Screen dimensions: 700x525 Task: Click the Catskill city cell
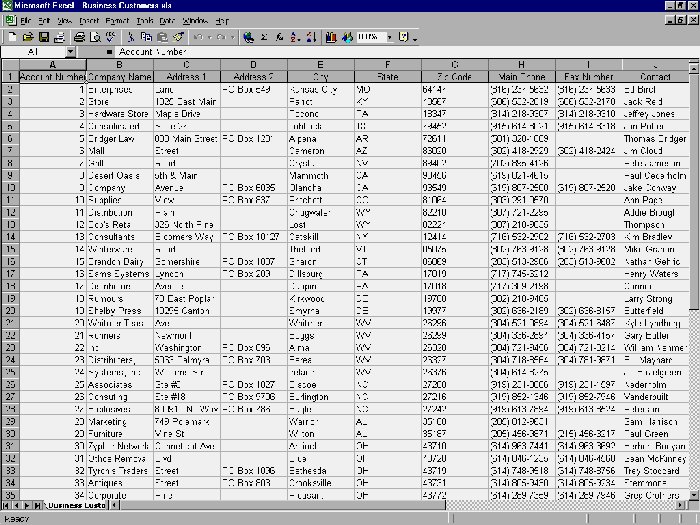pos(321,237)
